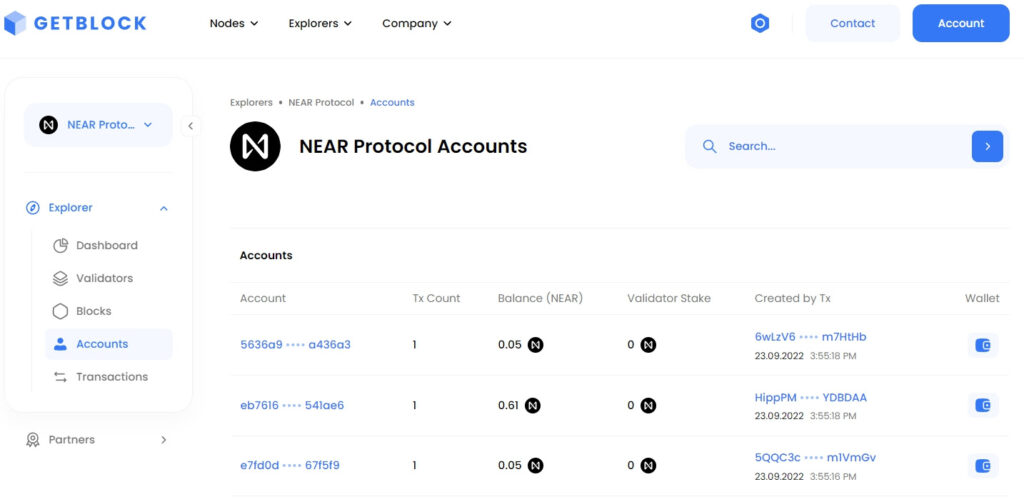
Task: Click the large NEAR Protocol logo icon
Action: point(255,146)
